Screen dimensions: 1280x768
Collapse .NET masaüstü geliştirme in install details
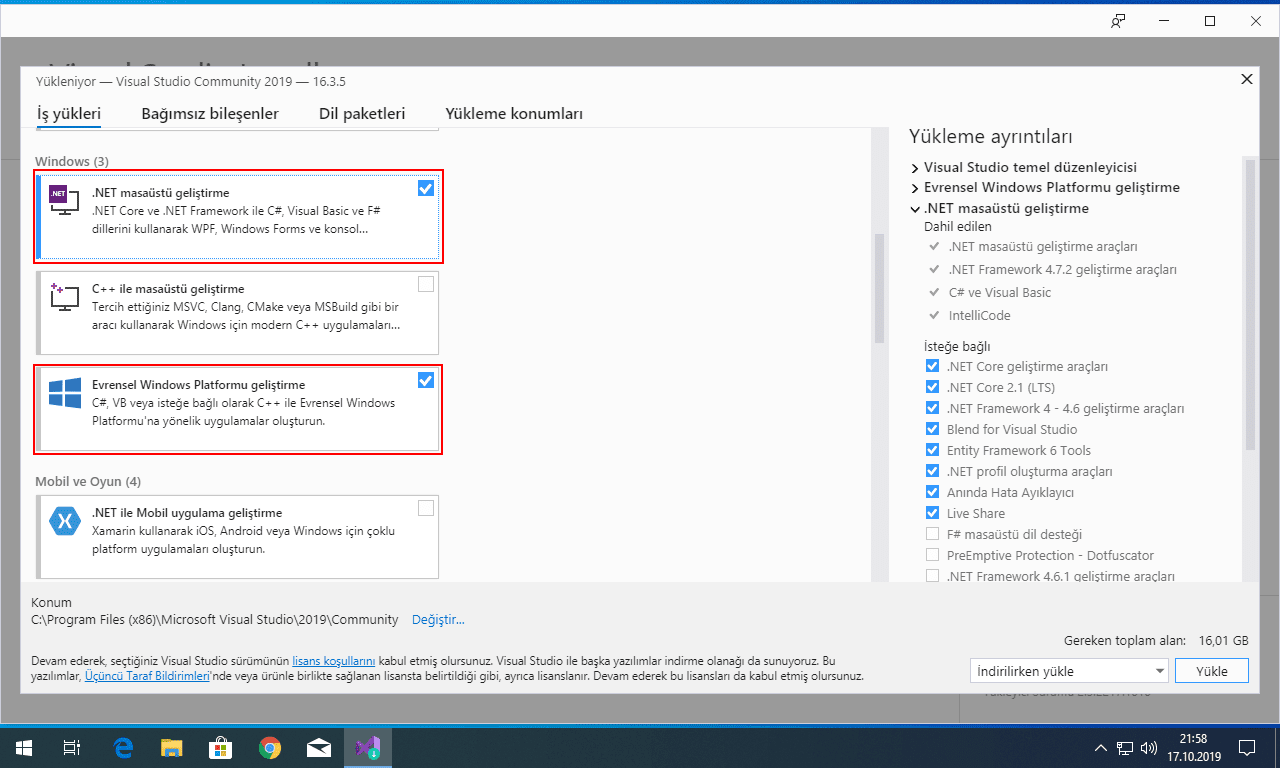(915, 209)
